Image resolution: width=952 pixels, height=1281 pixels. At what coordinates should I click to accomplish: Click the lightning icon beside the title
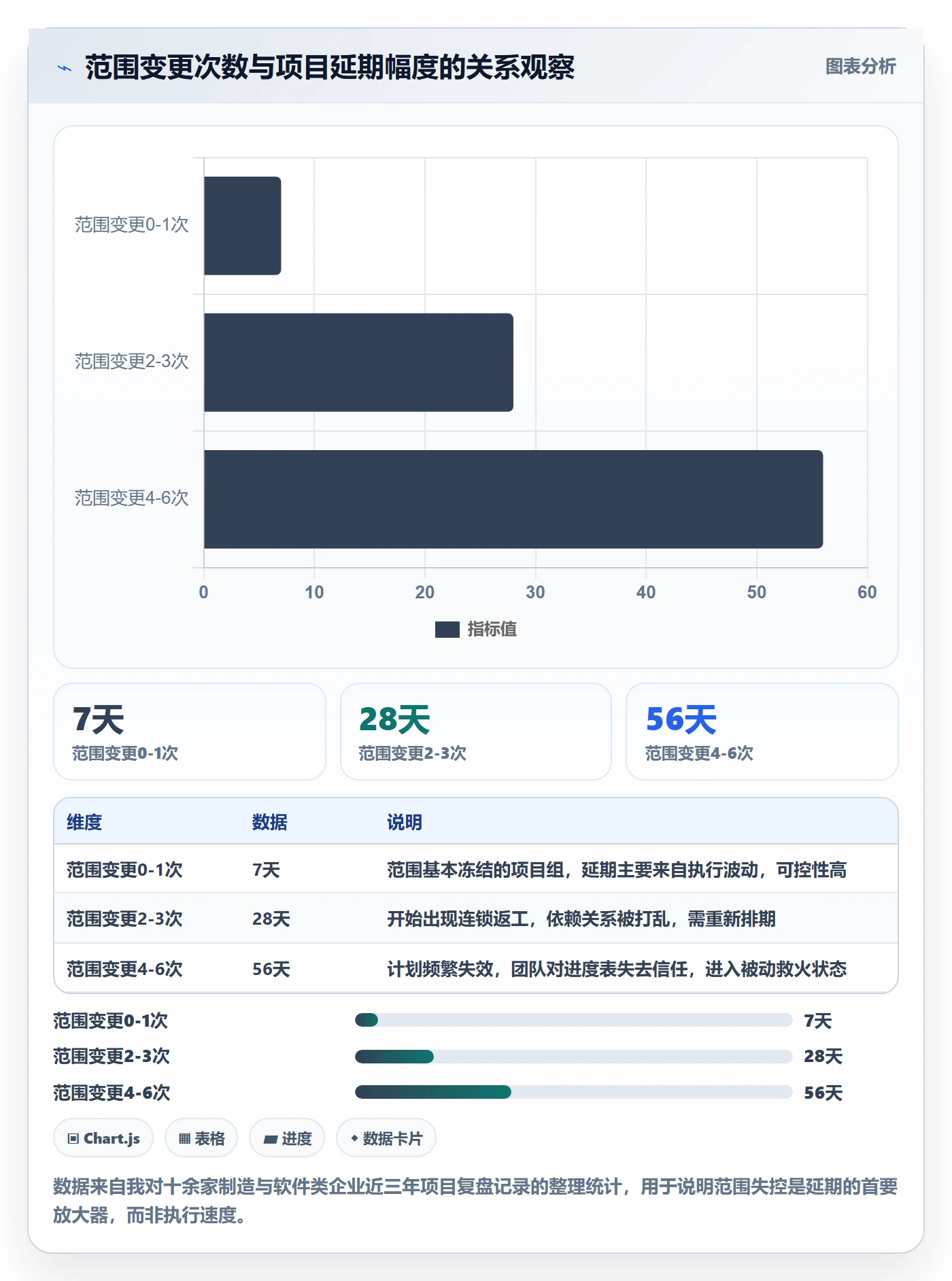tap(65, 68)
